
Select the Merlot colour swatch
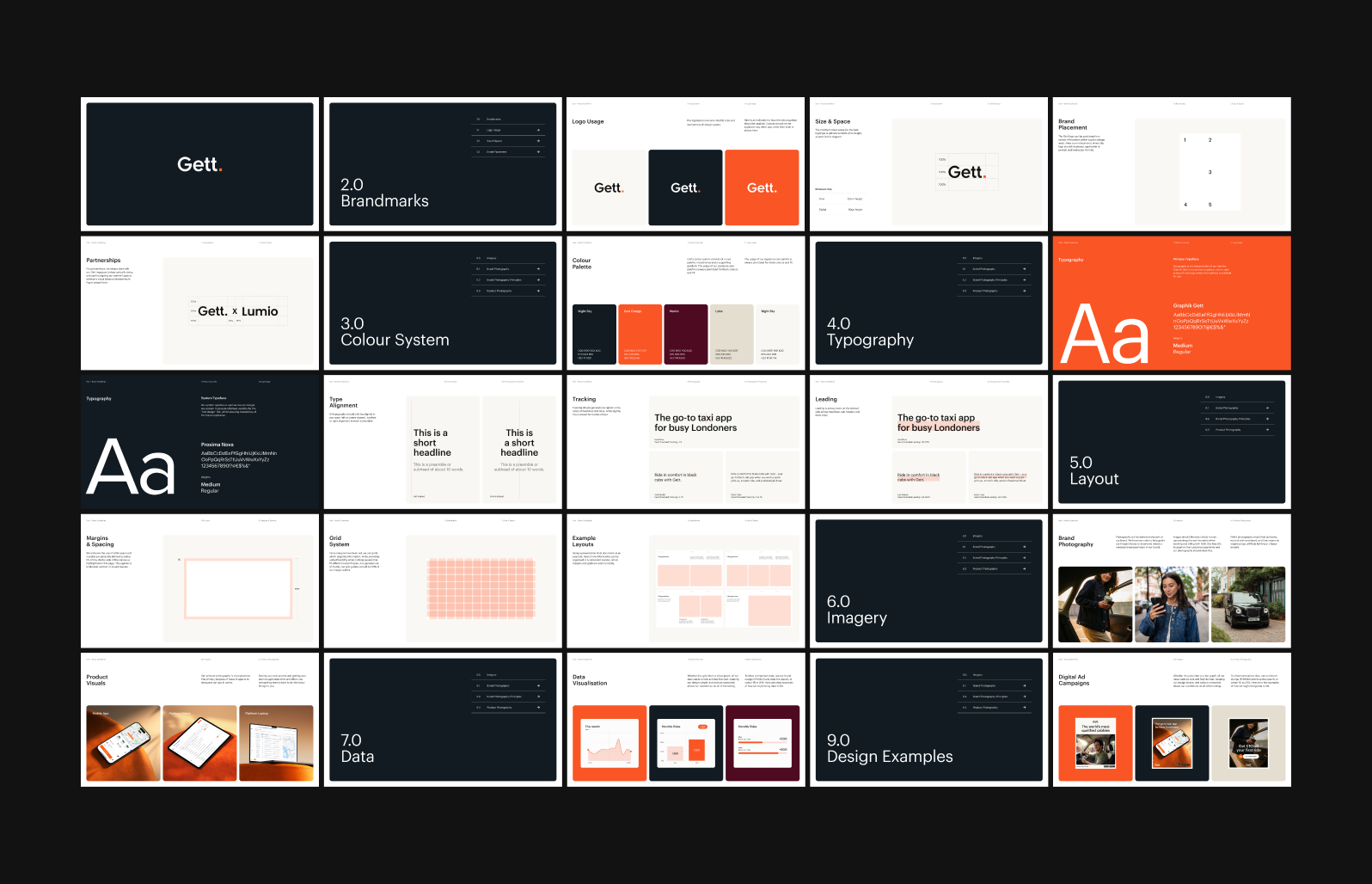pyautogui.click(x=686, y=334)
